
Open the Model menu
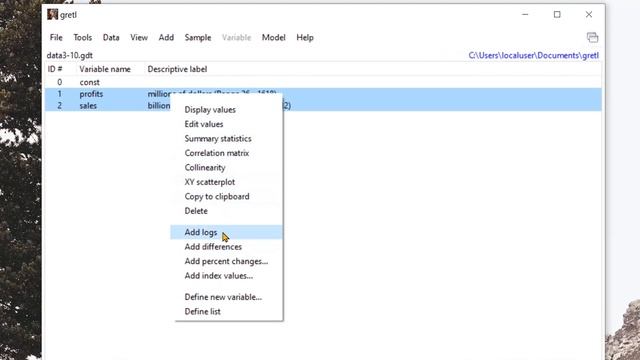[273, 38]
